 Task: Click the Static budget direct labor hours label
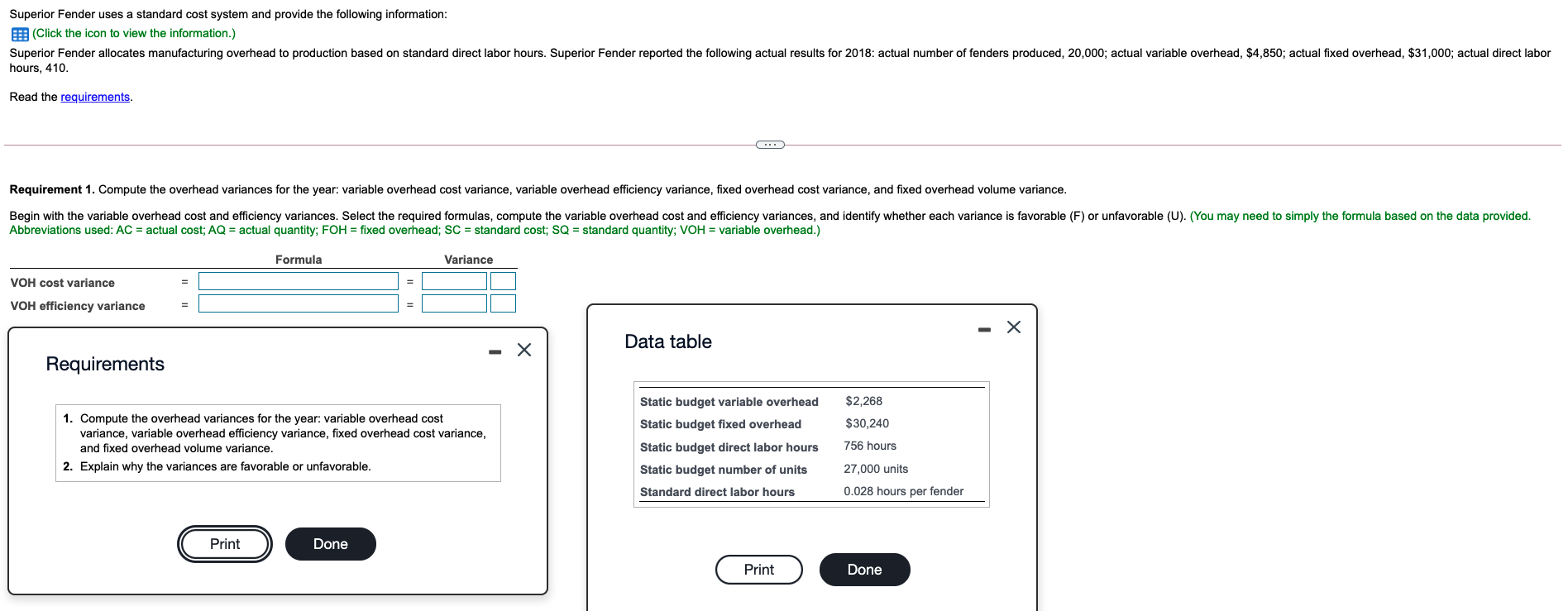729,447
